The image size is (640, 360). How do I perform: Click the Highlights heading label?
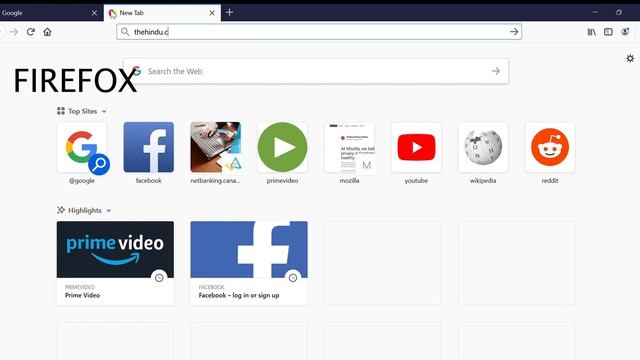(85, 211)
